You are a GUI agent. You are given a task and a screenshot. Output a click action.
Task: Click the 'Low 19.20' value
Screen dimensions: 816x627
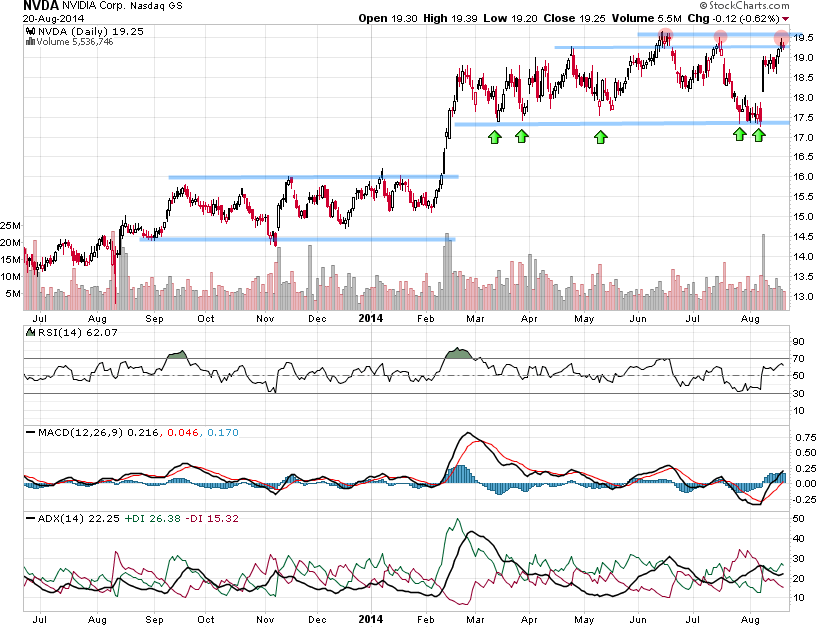click(510, 18)
